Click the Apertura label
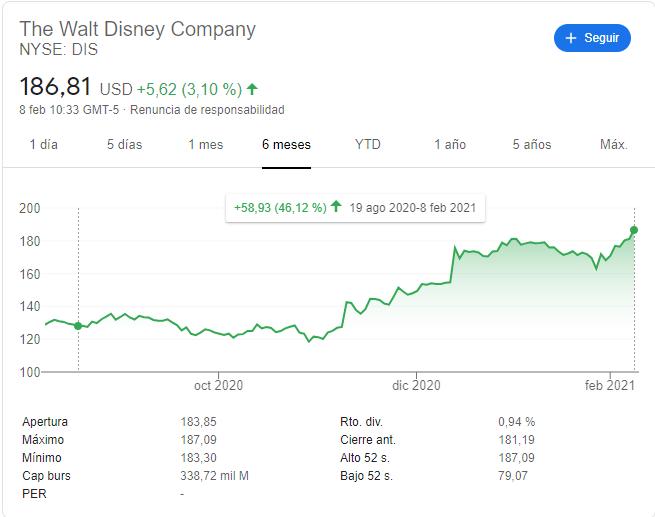This screenshot has width=655, height=517. click(45, 422)
